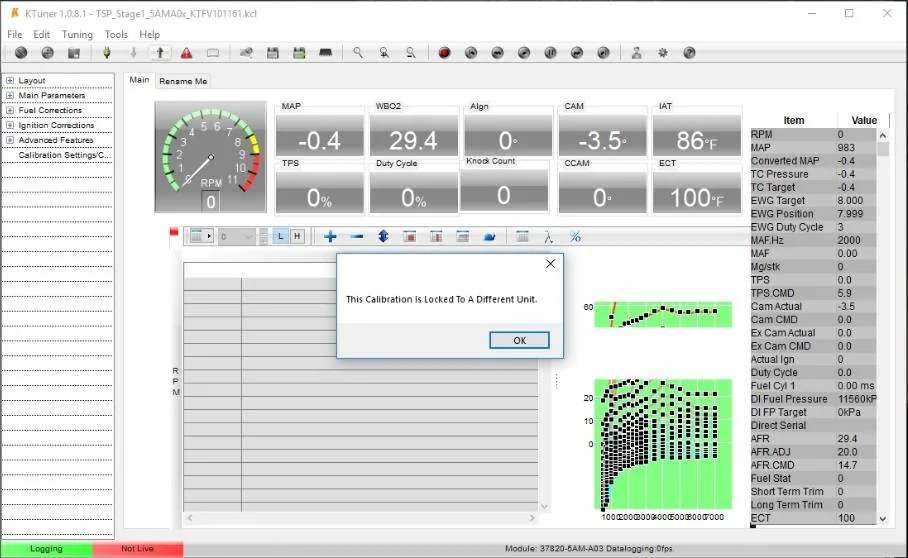Image resolution: width=908 pixels, height=558 pixels.
Task: Click the question mark Help icon
Action: (689, 53)
